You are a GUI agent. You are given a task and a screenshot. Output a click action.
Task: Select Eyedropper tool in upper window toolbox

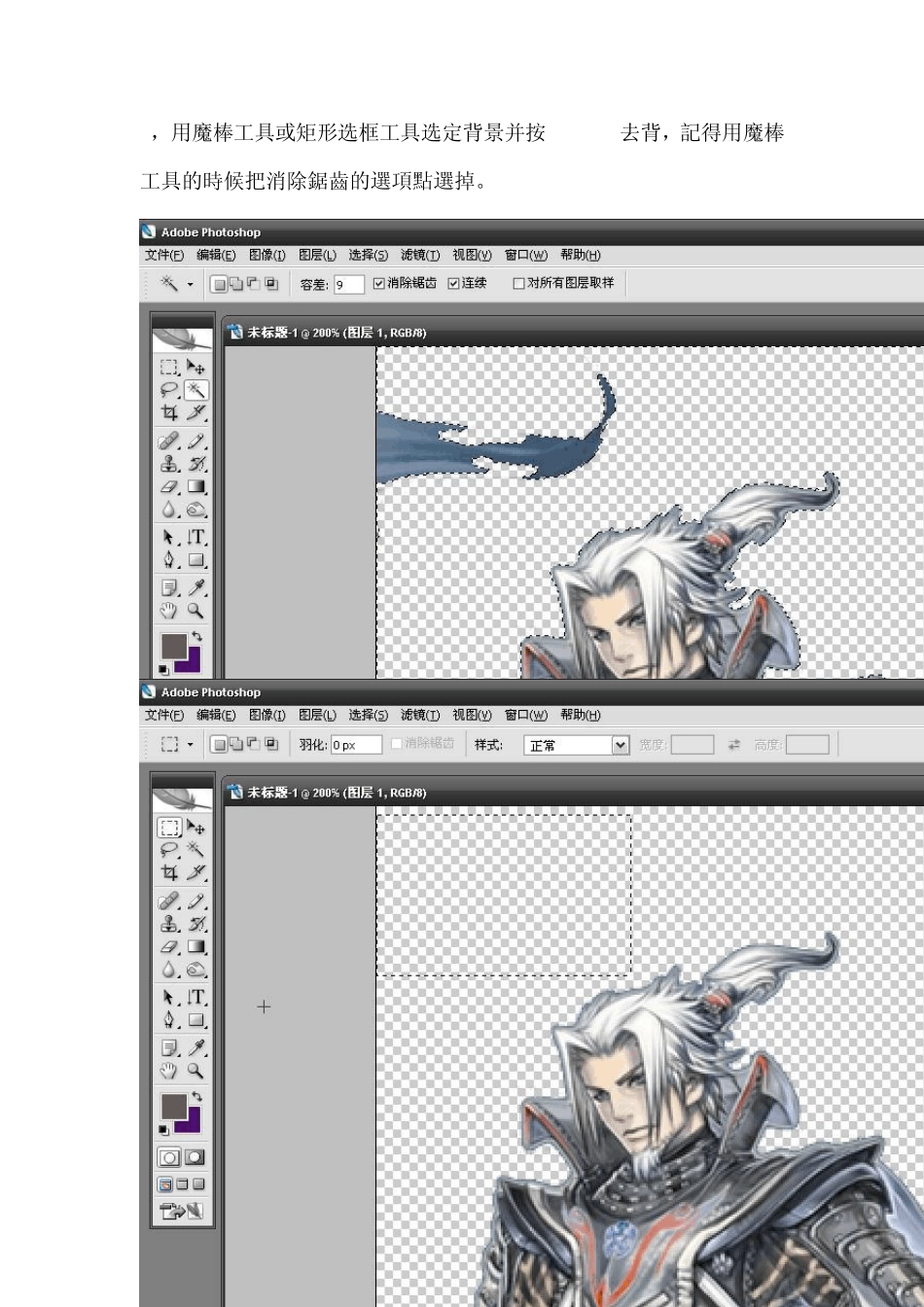196,587
